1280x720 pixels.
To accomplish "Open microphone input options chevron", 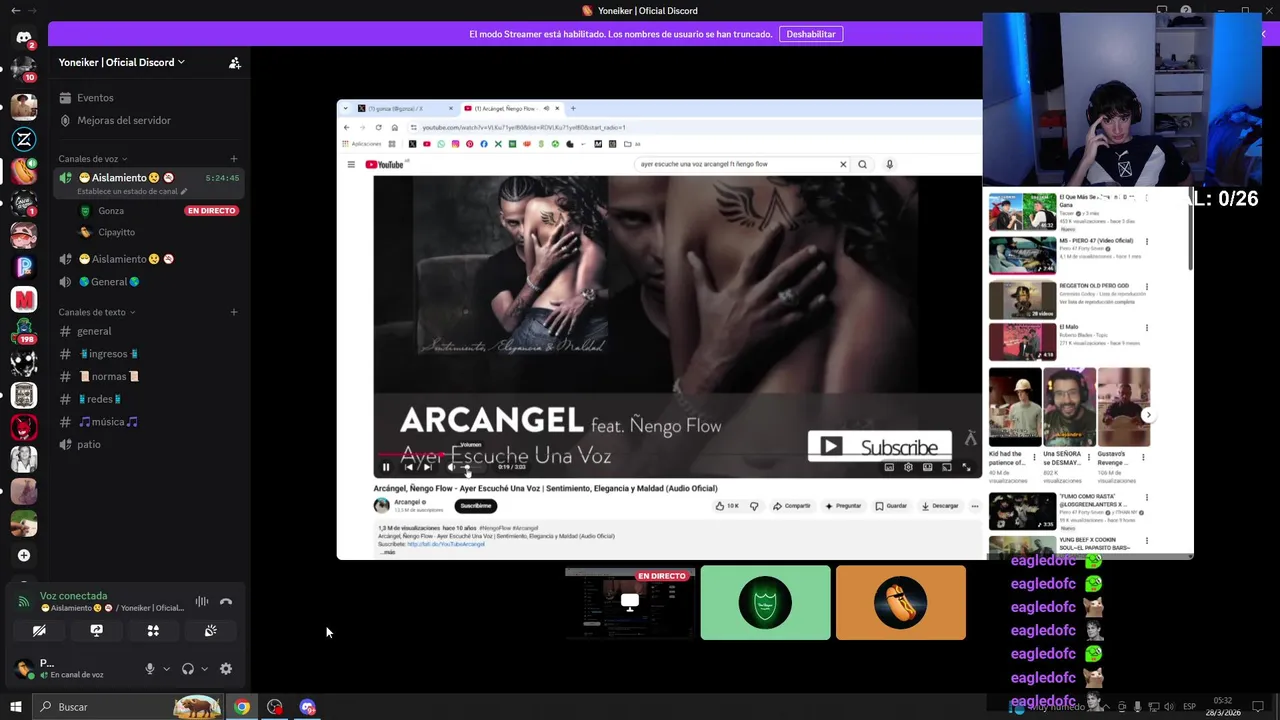I will [166, 669].
